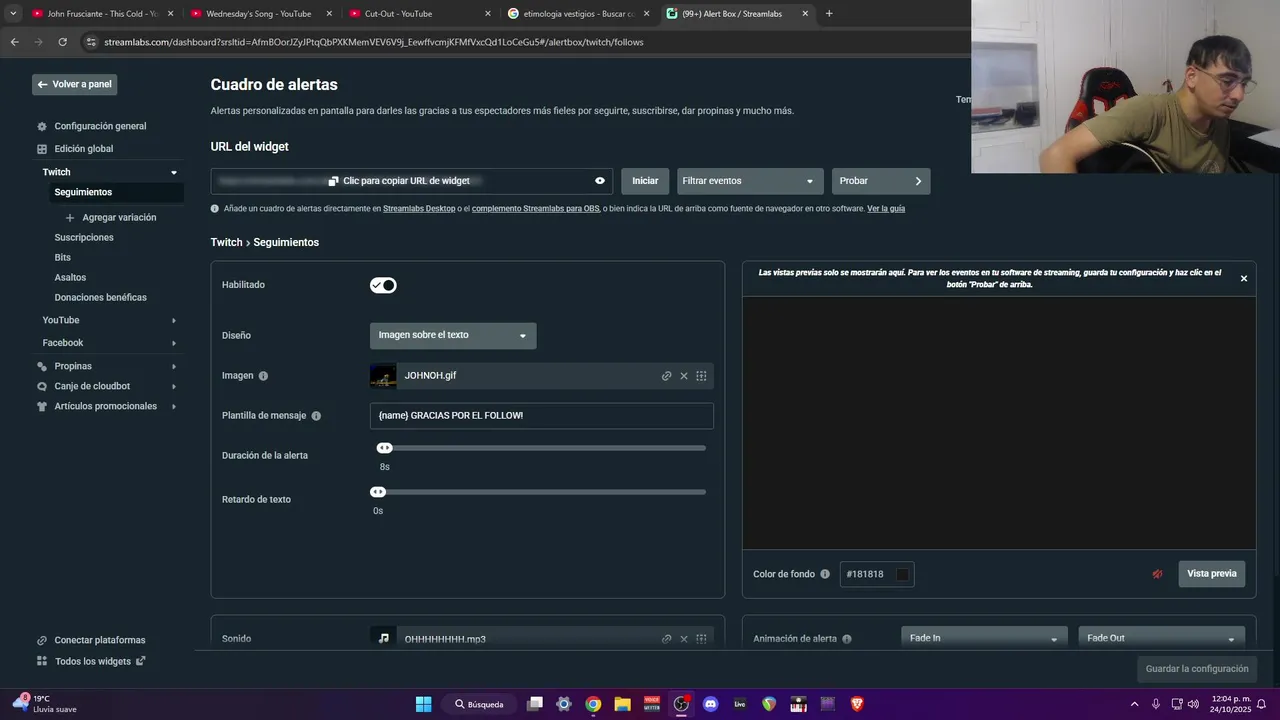Switch to the Wednesday's Song YouTube tab

pyautogui.click(x=259, y=14)
